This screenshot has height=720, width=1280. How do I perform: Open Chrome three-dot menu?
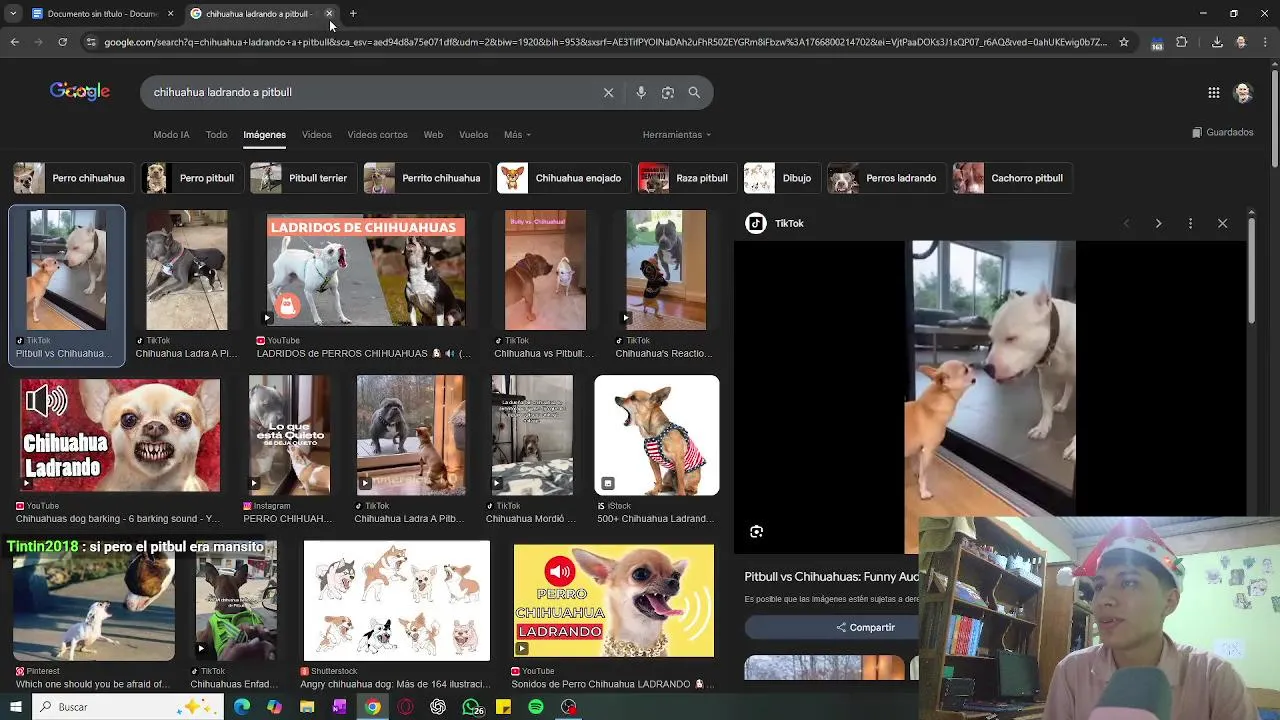pyautogui.click(x=1264, y=42)
